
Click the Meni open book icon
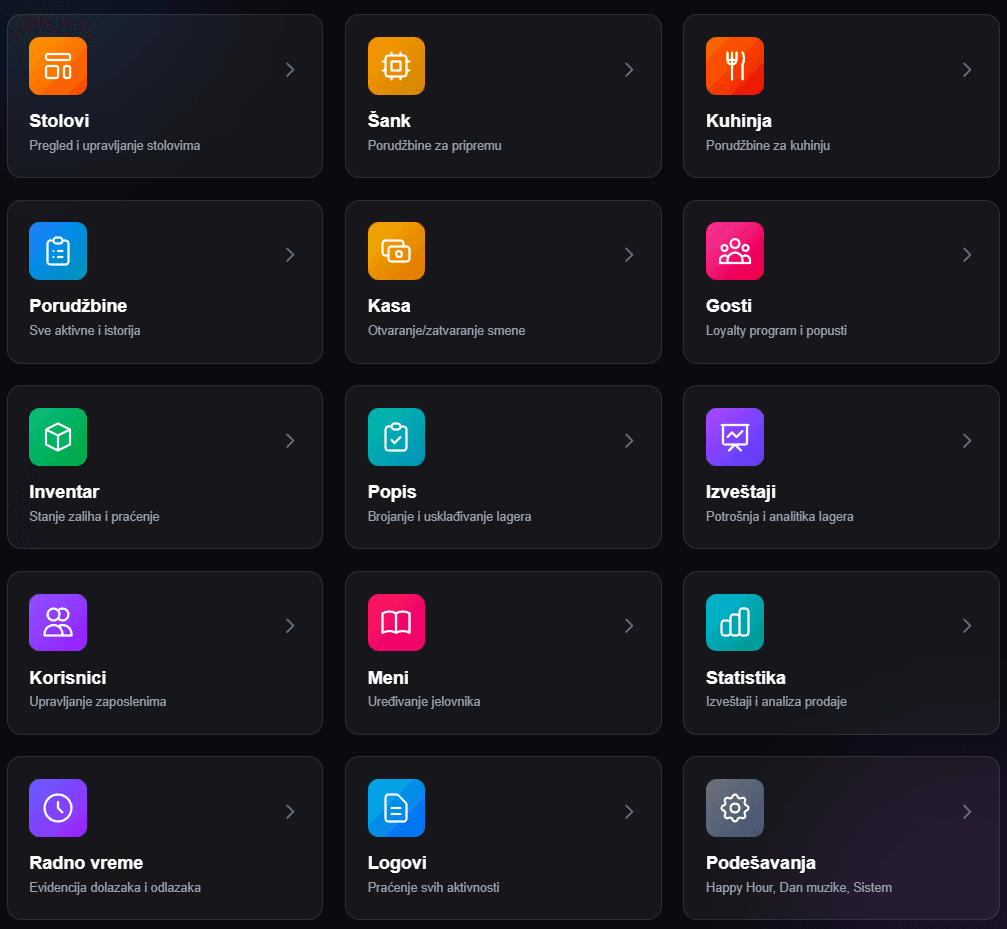[396, 622]
